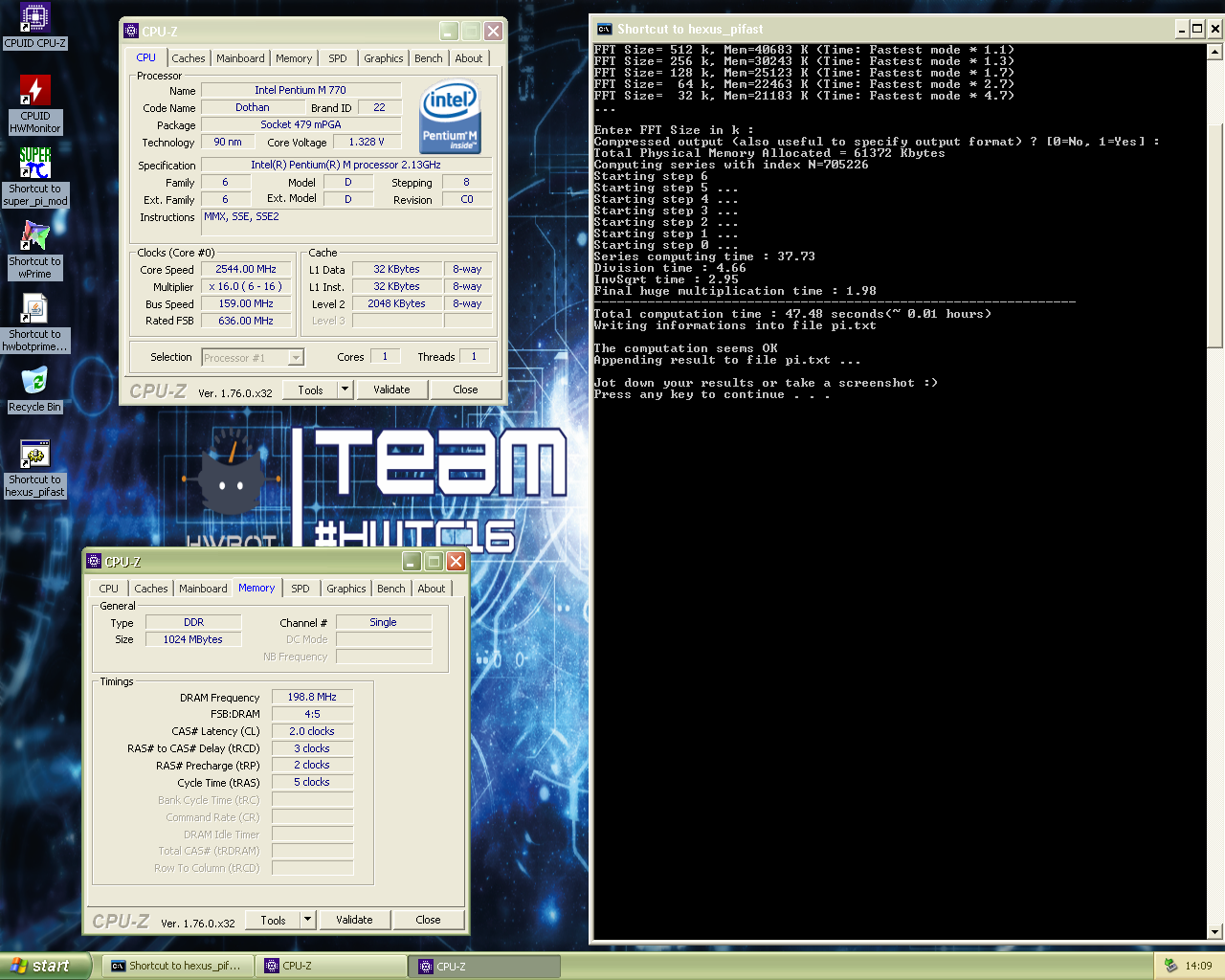Launch the super_pi_mod shortcut icon
This screenshot has width=1225, height=980.
click(x=34, y=164)
